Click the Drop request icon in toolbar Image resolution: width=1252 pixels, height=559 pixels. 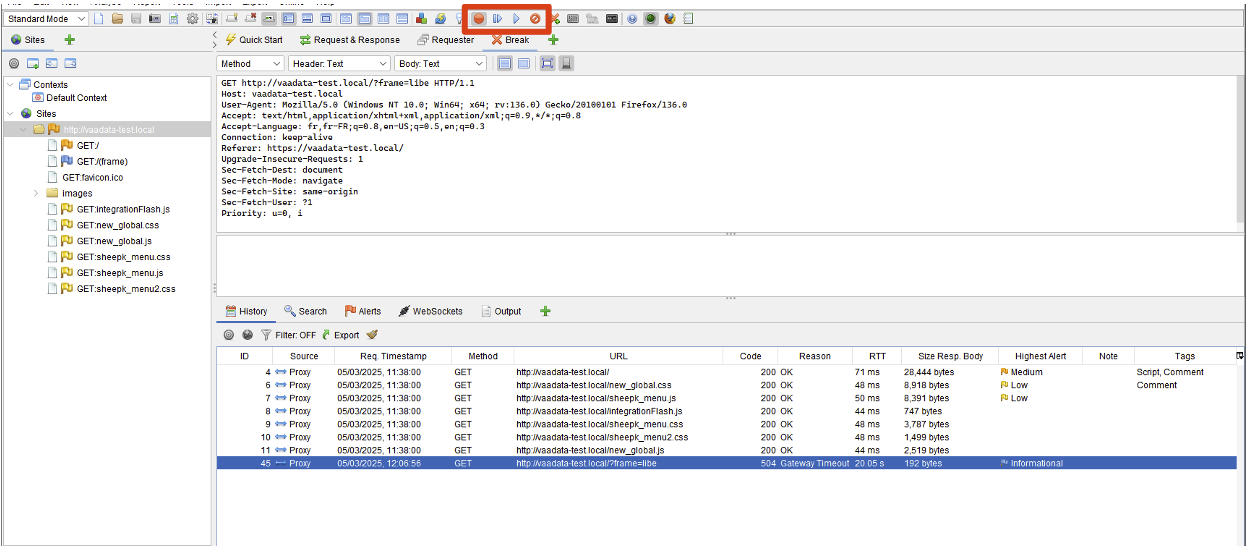[x=535, y=19]
